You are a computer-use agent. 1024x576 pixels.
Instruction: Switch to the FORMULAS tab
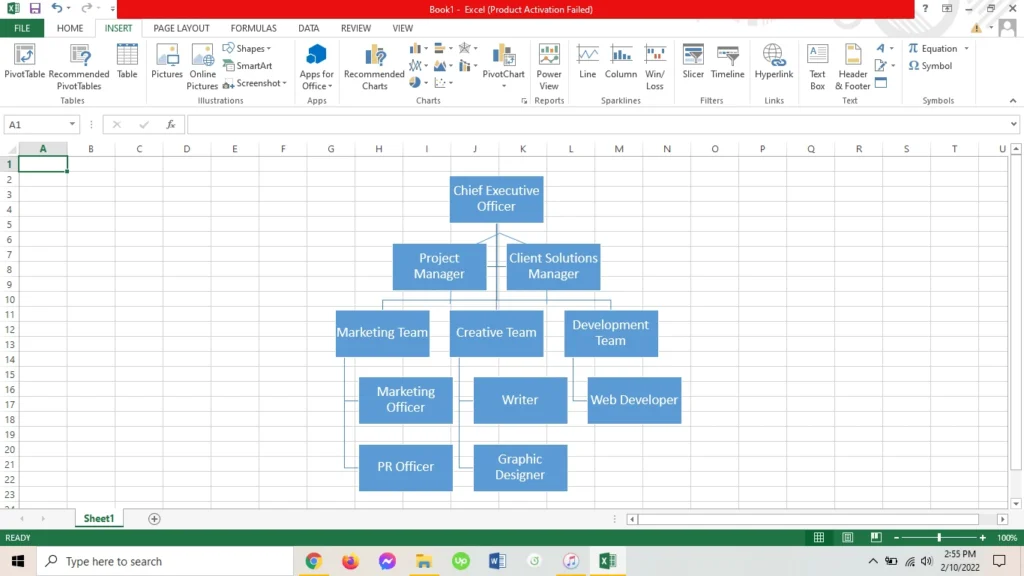253,28
